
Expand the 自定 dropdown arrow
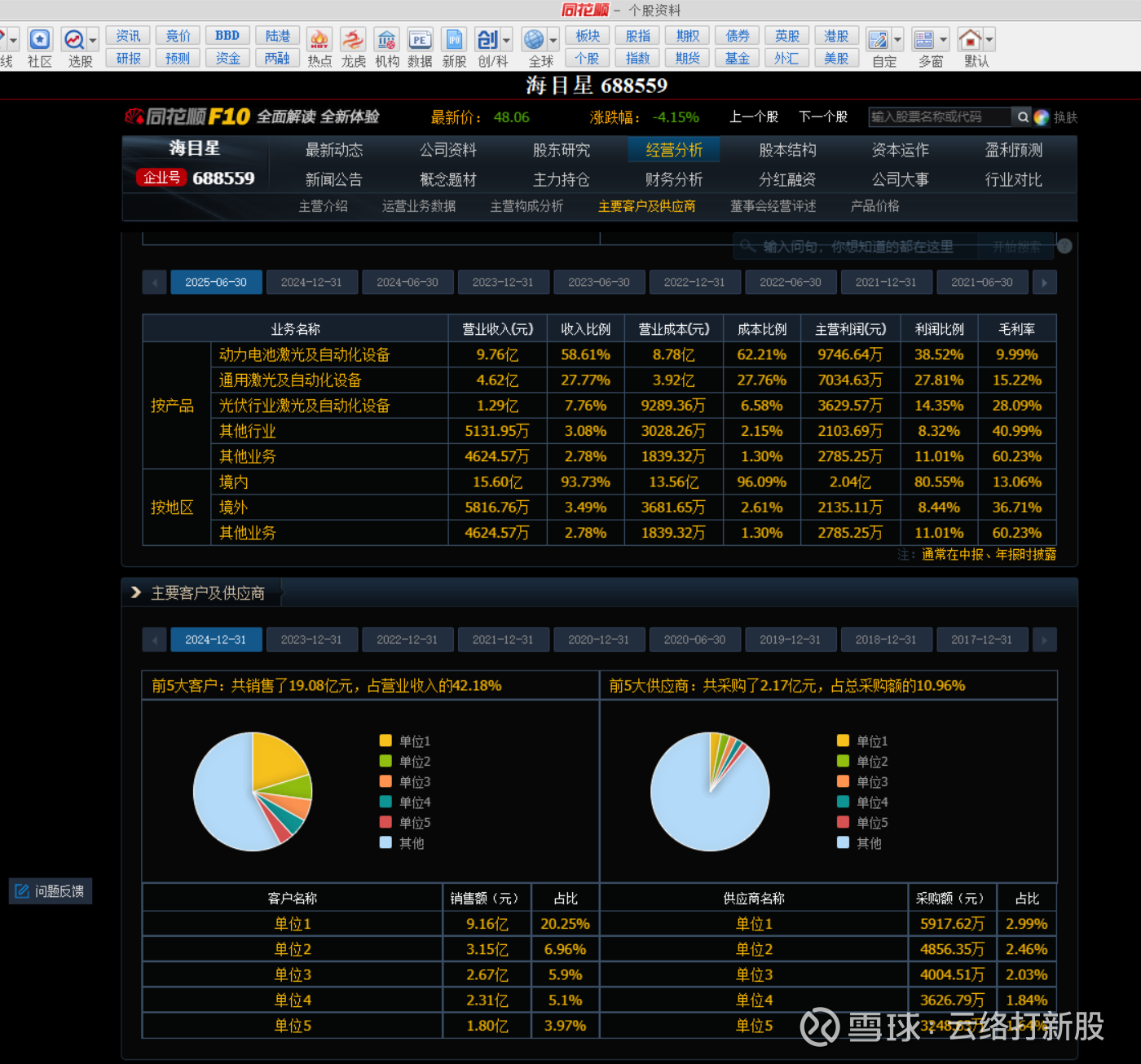click(x=897, y=39)
